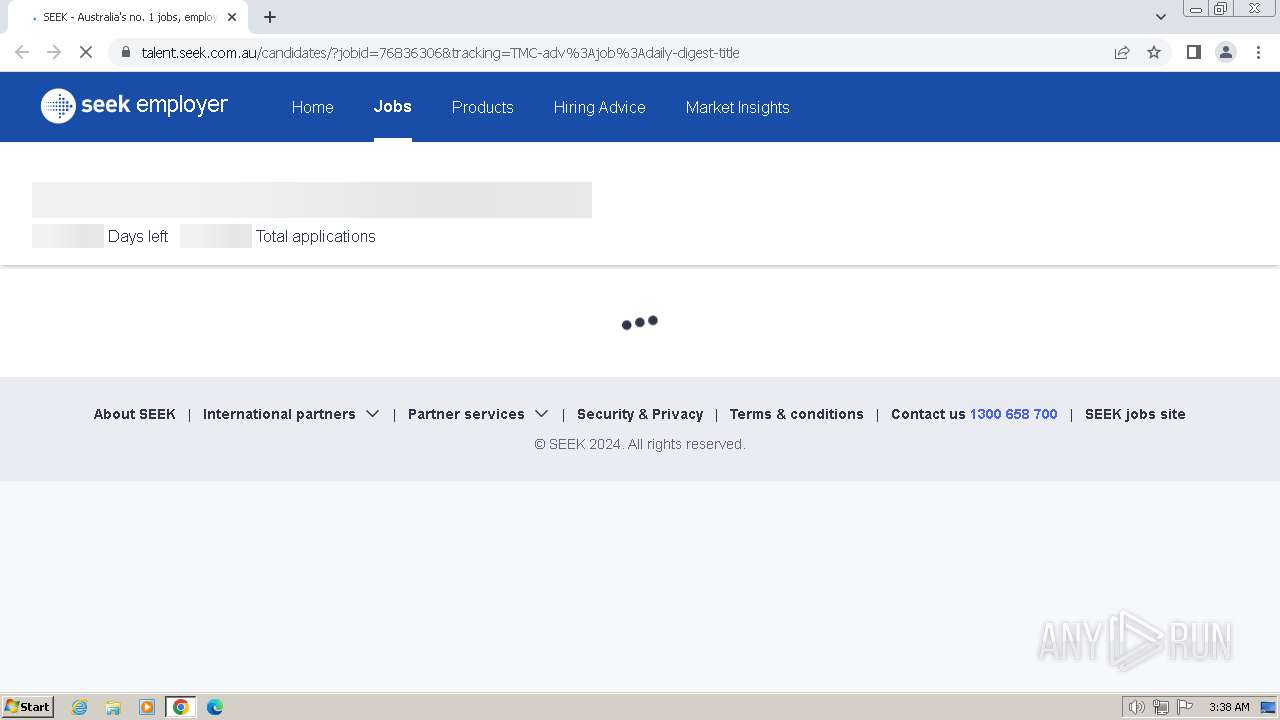The width and height of the screenshot is (1280, 720).
Task: Open Microsoft Edge from taskbar
Action: [x=215, y=707]
